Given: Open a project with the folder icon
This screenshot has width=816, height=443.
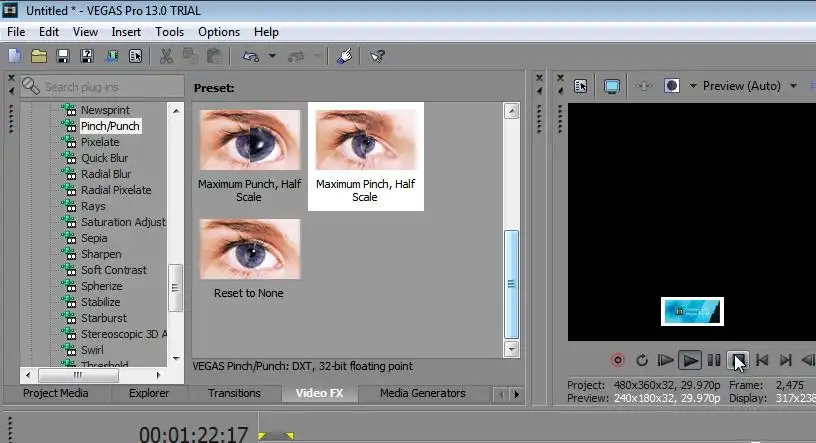Looking at the screenshot, I should click(39, 56).
